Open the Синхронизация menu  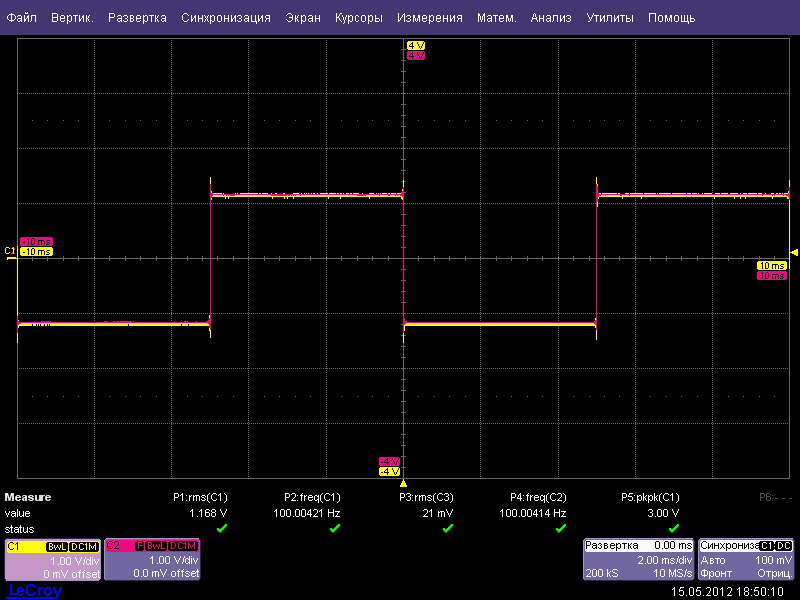pyautogui.click(x=226, y=18)
